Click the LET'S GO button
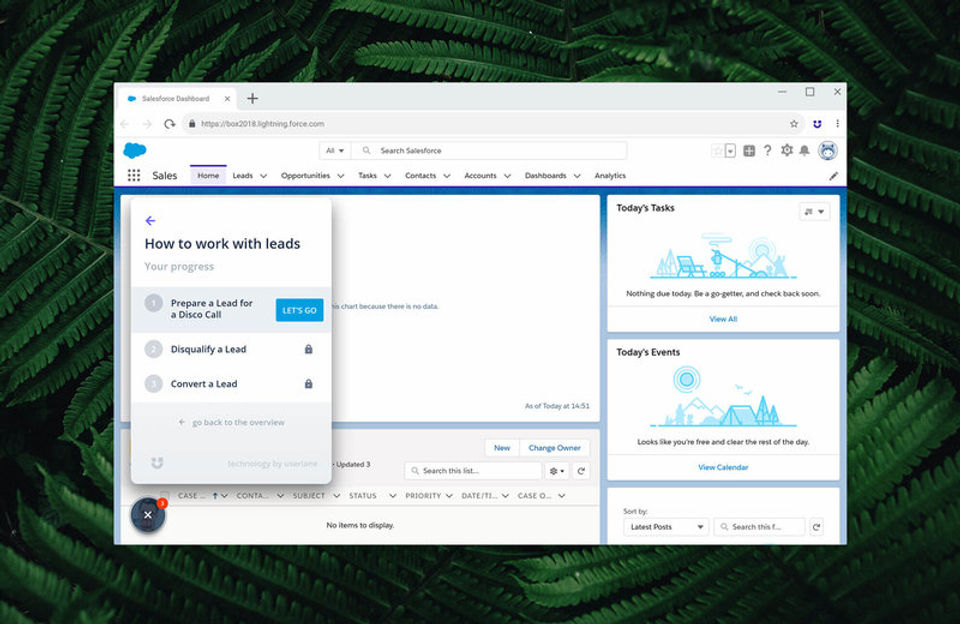 pyautogui.click(x=299, y=310)
